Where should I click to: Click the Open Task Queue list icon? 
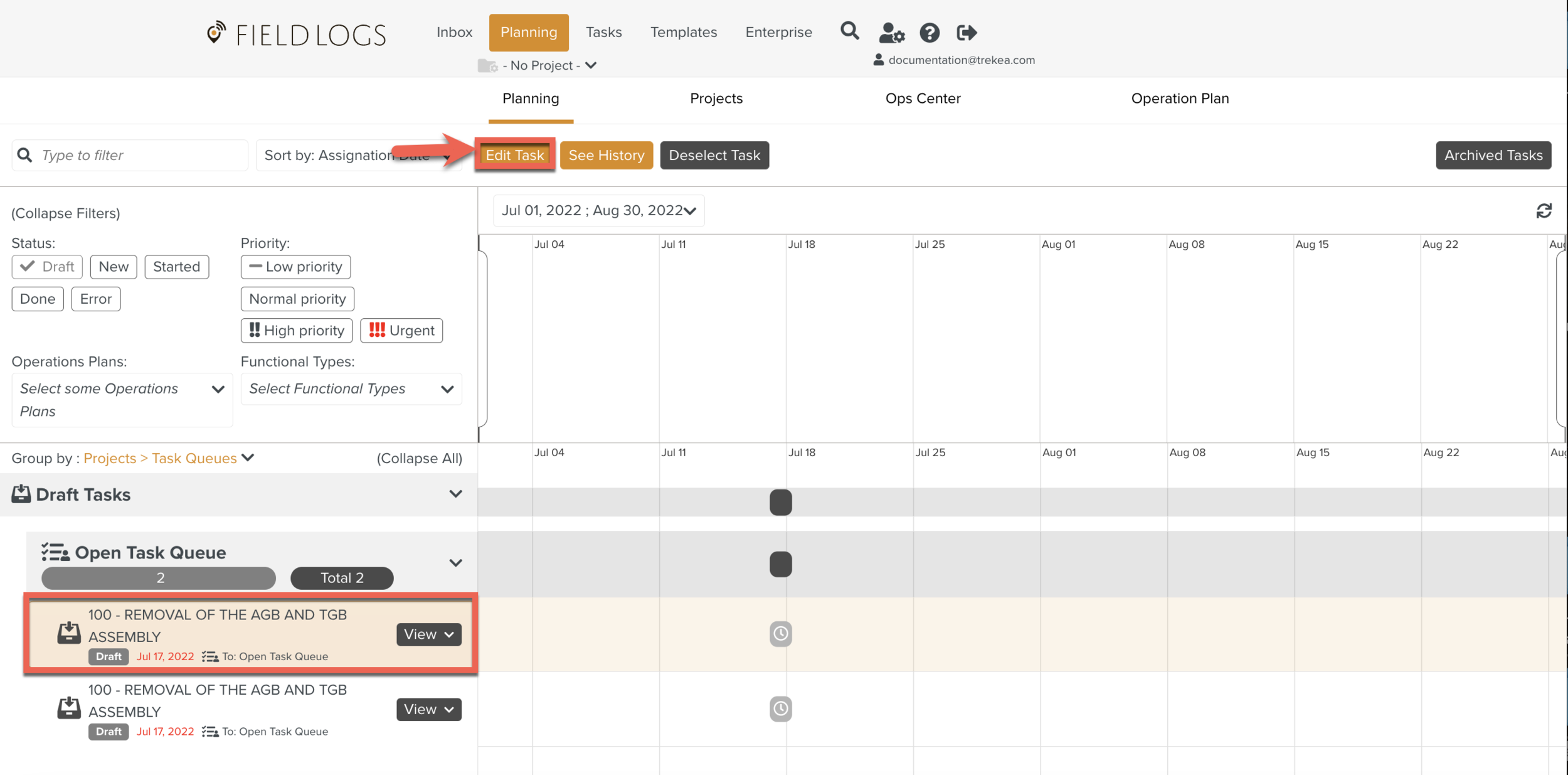pos(55,552)
